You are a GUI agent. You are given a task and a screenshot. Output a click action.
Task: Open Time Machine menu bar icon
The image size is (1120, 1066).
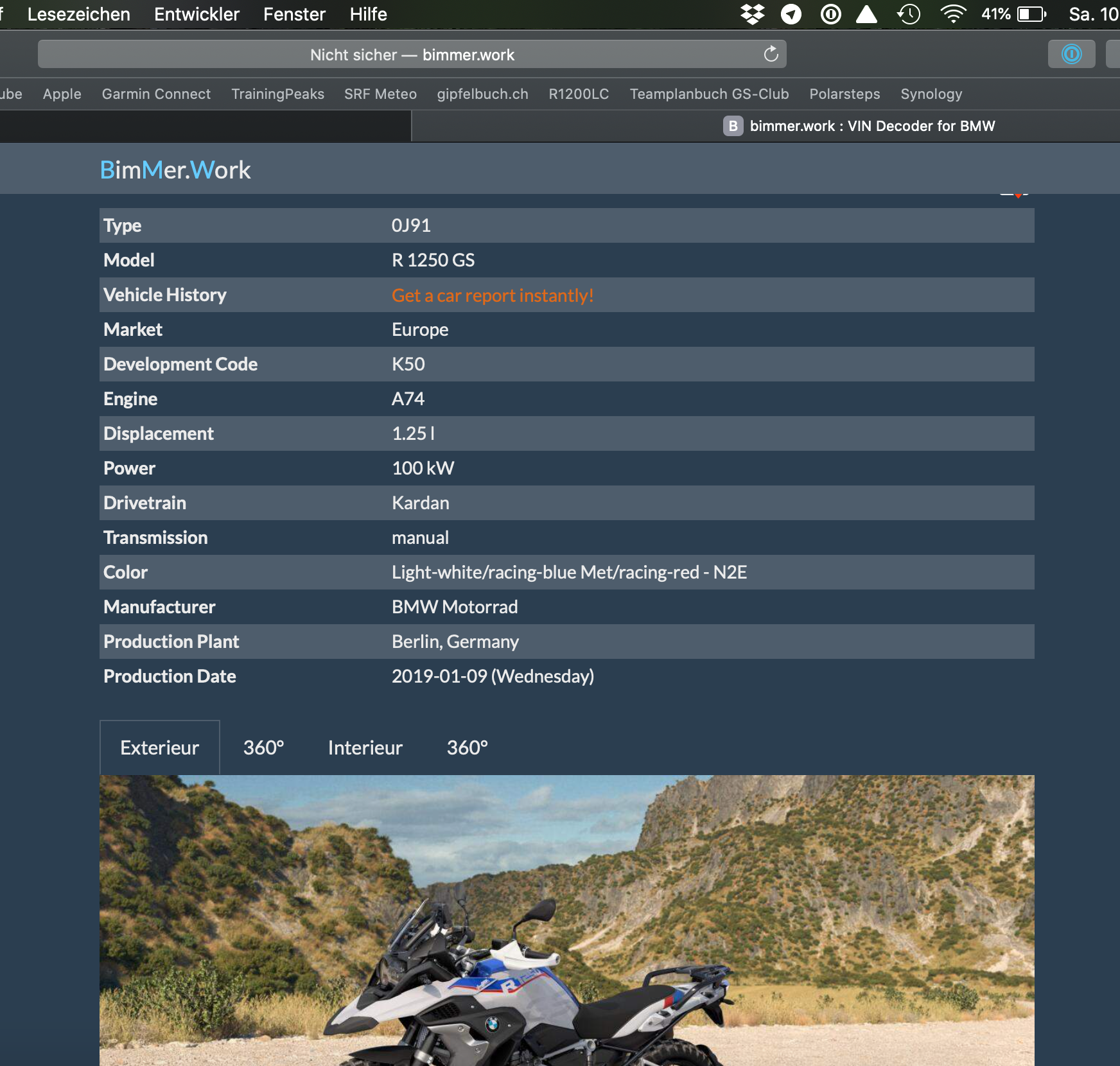click(x=909, y=14)
